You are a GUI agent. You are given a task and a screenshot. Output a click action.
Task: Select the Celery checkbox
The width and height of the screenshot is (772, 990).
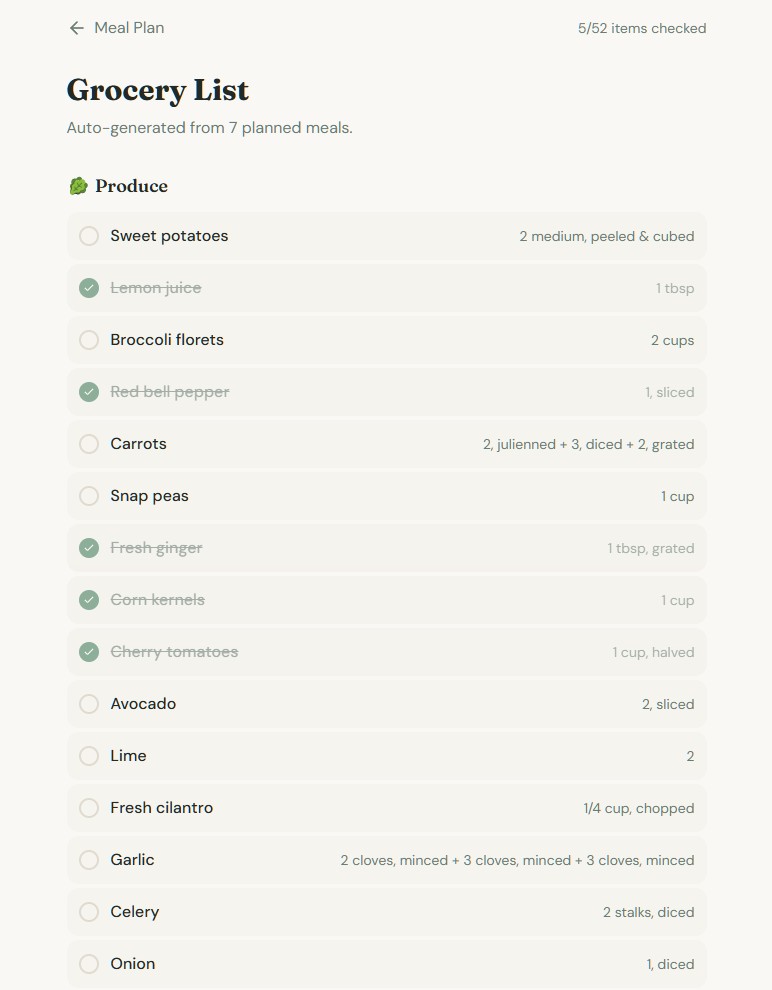pos(89,912)
